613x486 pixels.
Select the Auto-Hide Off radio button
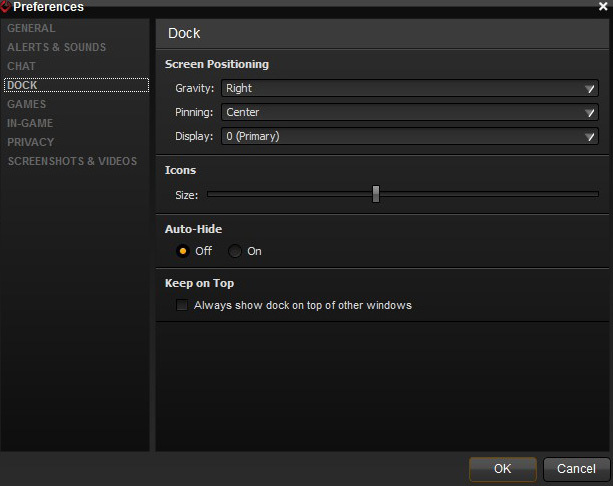click(x=183, y=251)
